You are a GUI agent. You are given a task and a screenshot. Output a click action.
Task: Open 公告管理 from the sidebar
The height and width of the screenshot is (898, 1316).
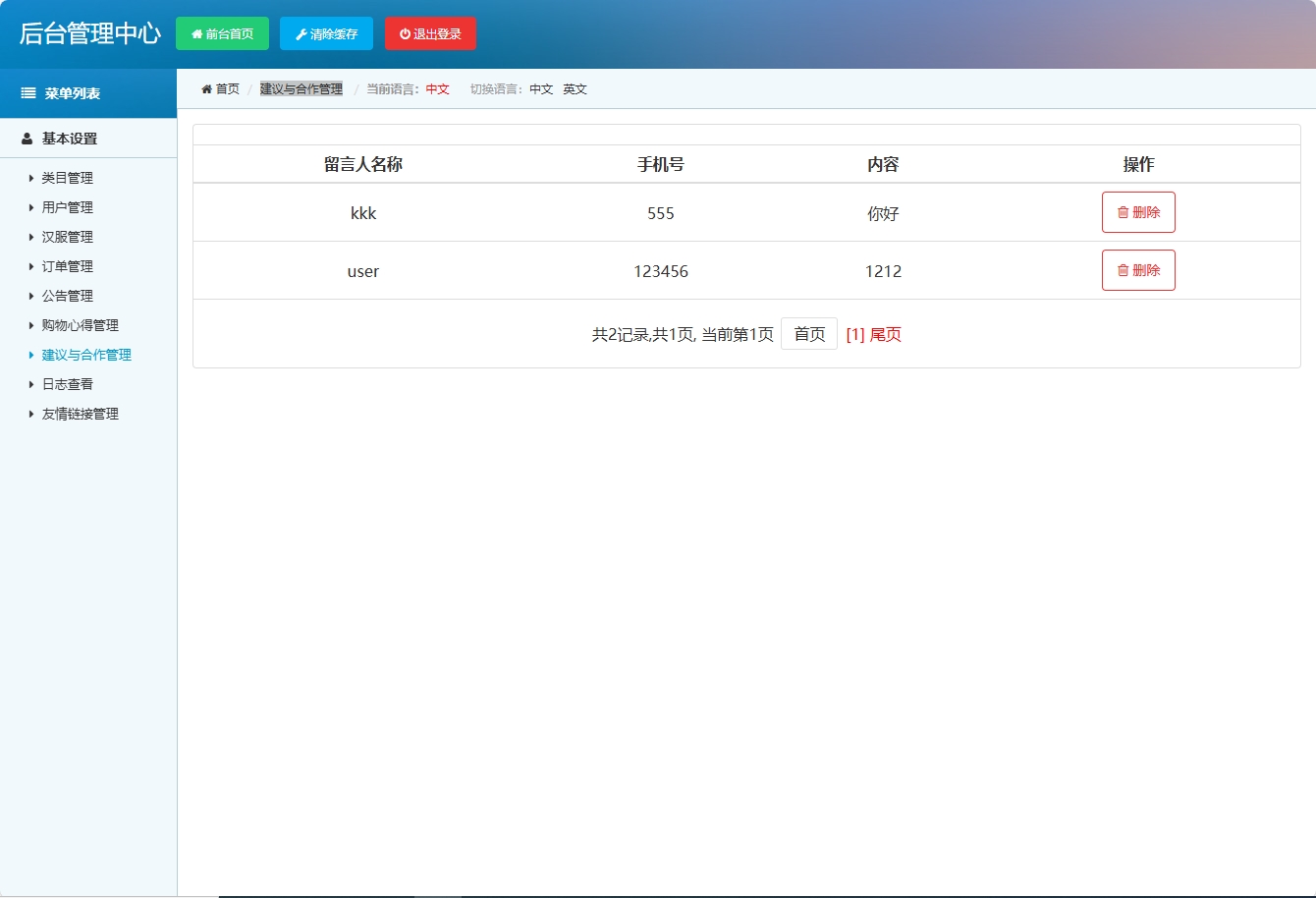(x=66, y=296)
